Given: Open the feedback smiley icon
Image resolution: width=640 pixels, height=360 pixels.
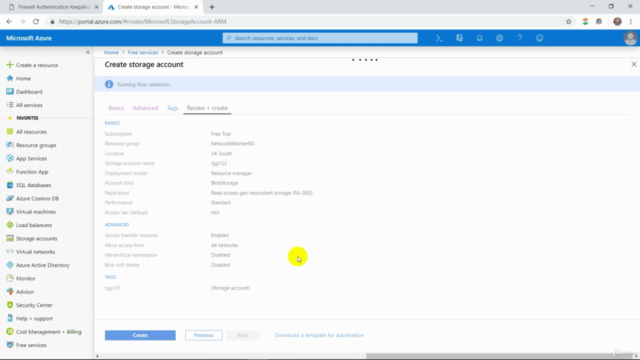Looking at the screenshot, I should pyautogui.click(x=540, y=38).
